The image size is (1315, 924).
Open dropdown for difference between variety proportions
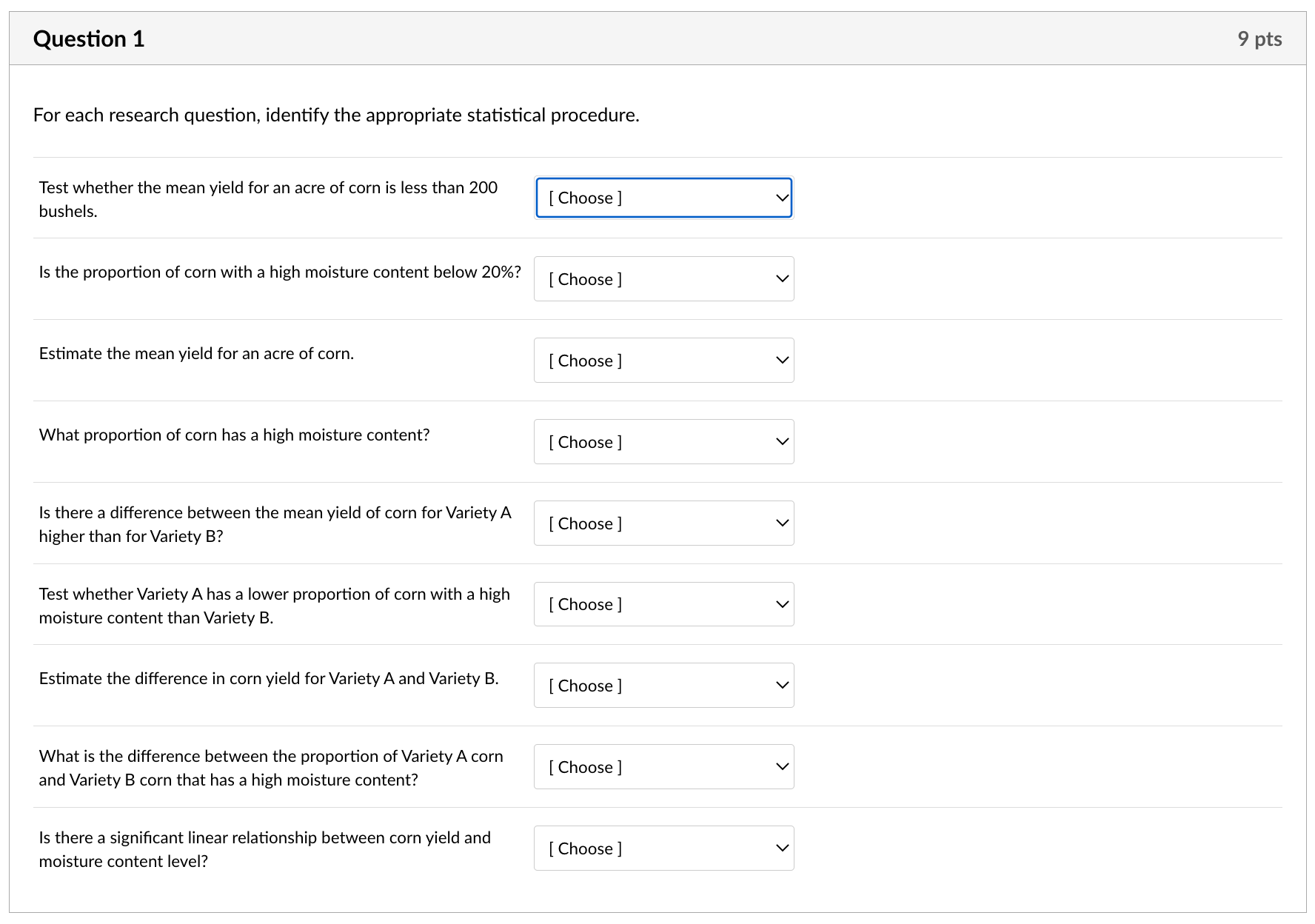click(663, 767)
